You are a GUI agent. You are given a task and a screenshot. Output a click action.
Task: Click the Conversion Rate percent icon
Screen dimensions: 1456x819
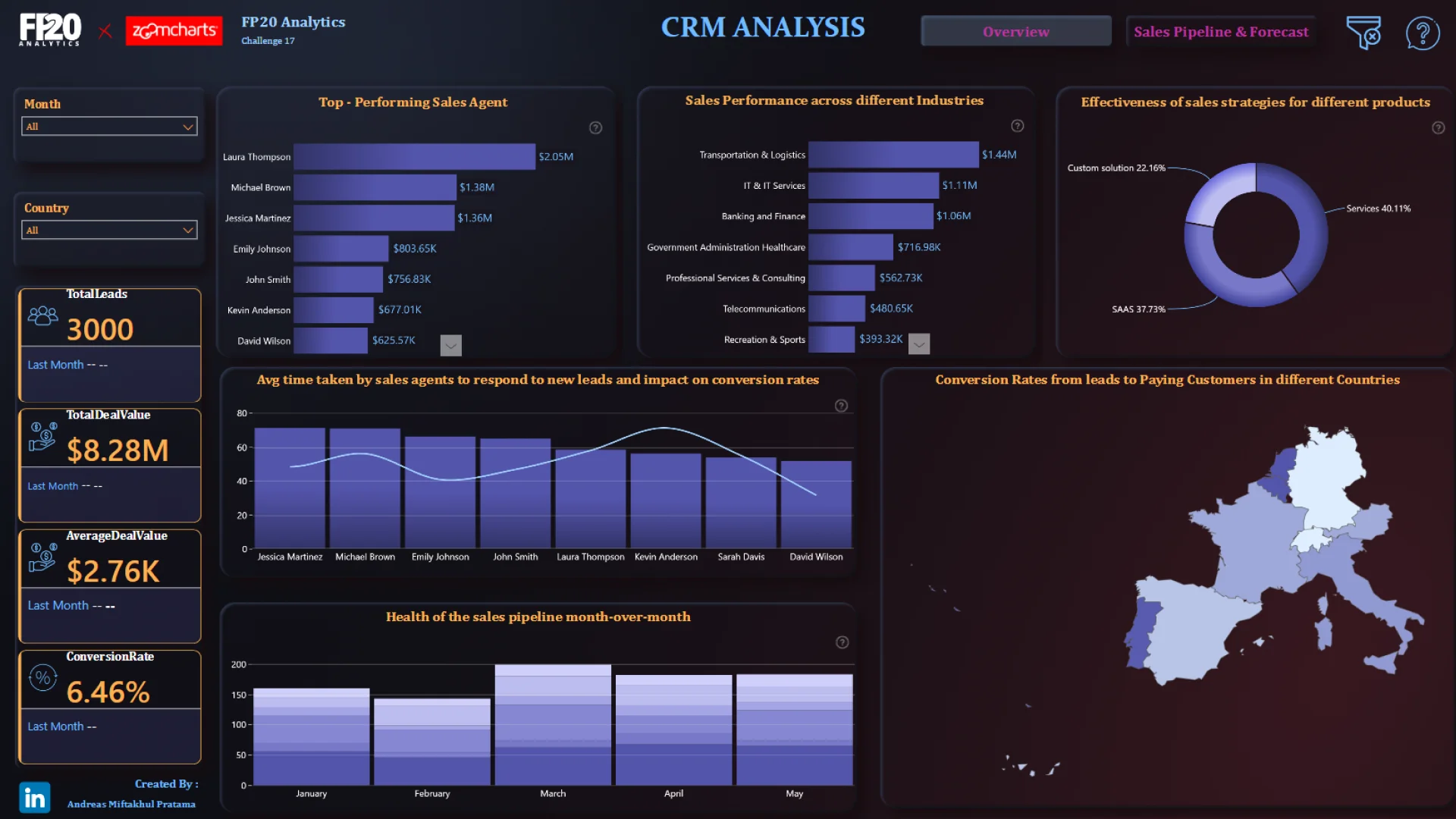coord(42,678)
